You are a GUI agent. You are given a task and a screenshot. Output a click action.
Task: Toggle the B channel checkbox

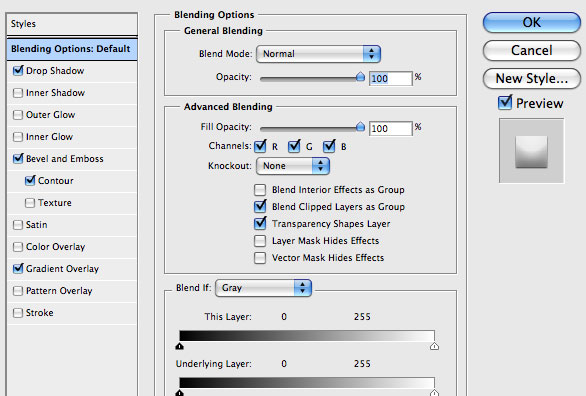(329, 146)
